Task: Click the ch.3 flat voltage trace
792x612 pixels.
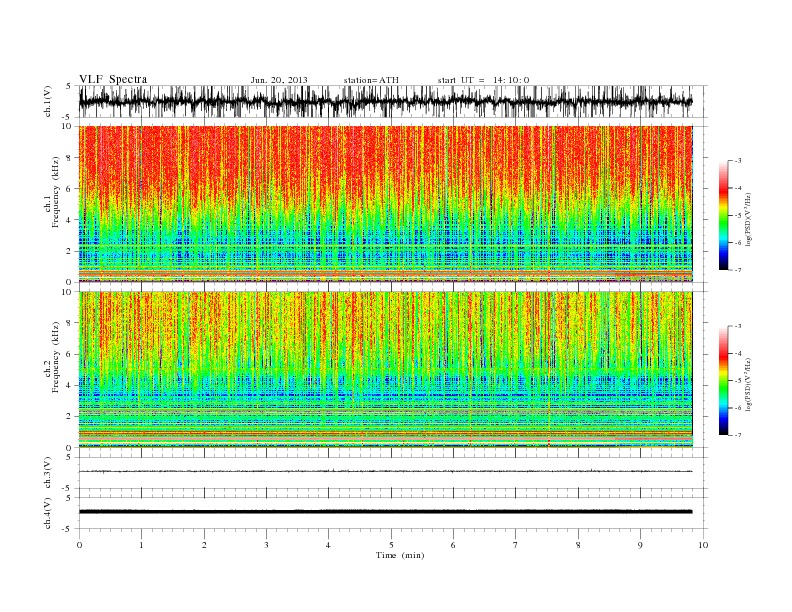Action: coord(385,471)
